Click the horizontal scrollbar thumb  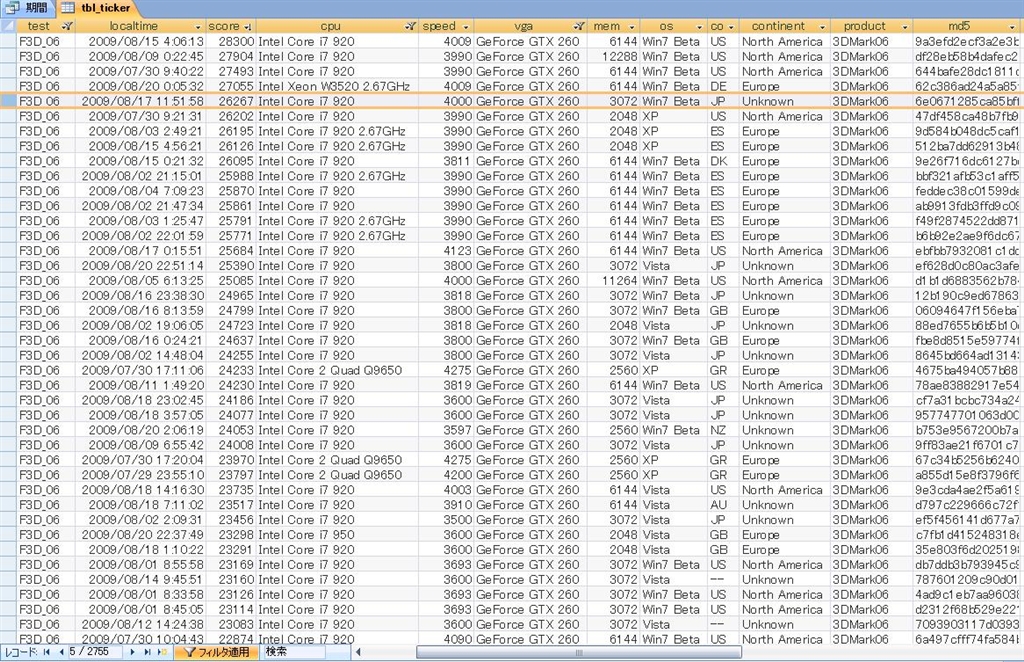point(579,652)
